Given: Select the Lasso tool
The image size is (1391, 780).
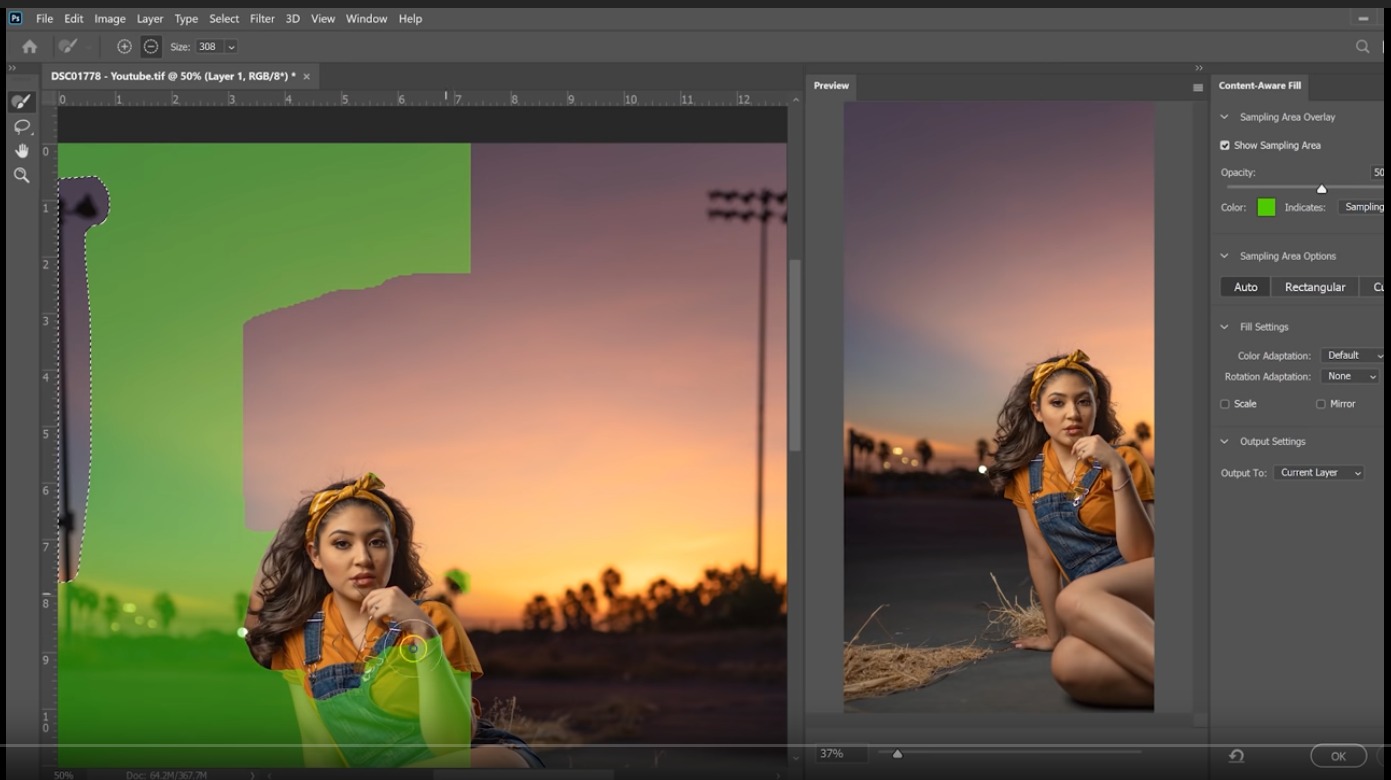Looking at the screenshot, I should [x=21, y=127].
